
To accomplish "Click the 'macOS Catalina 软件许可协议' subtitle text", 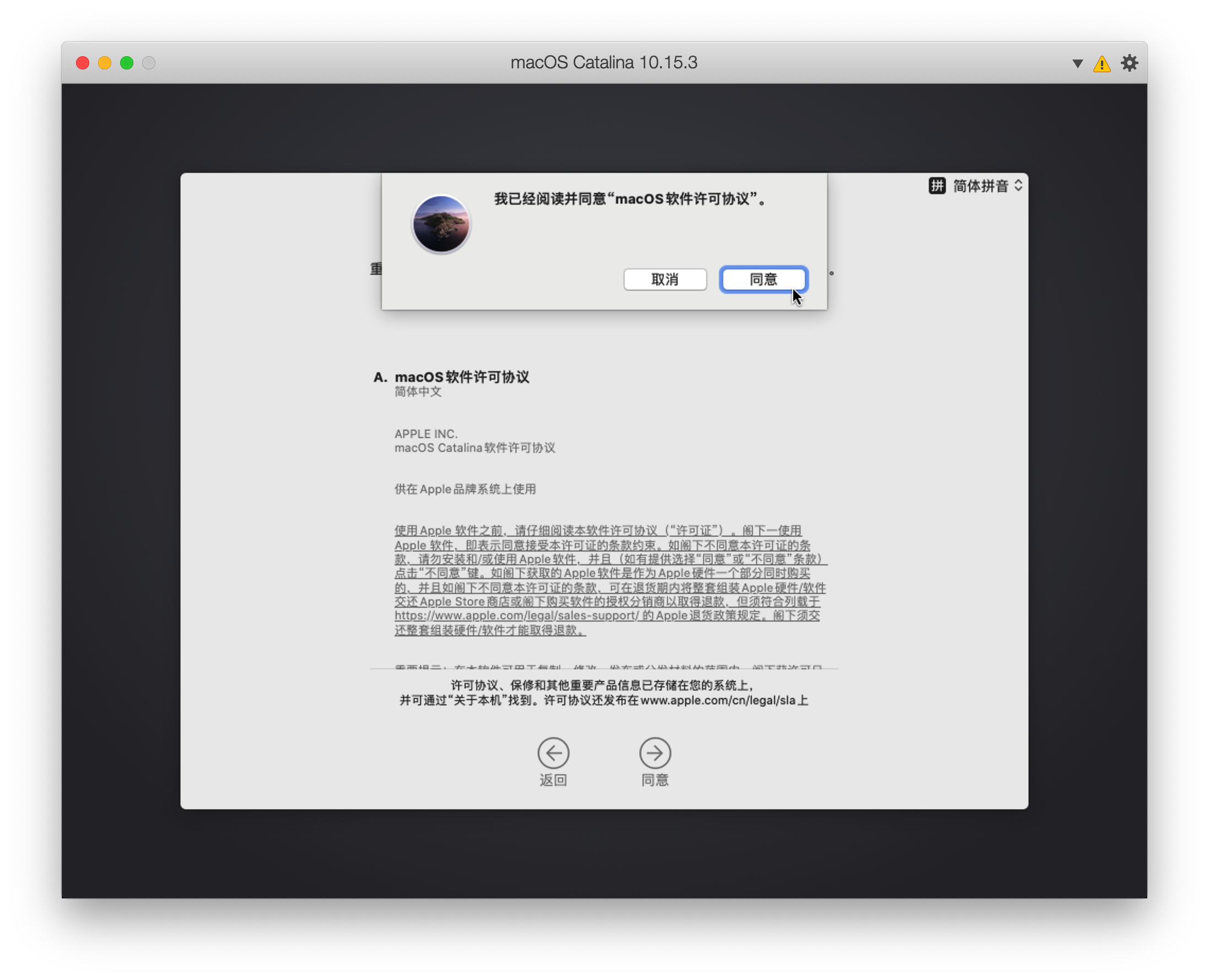I will [x=474, y=448].
